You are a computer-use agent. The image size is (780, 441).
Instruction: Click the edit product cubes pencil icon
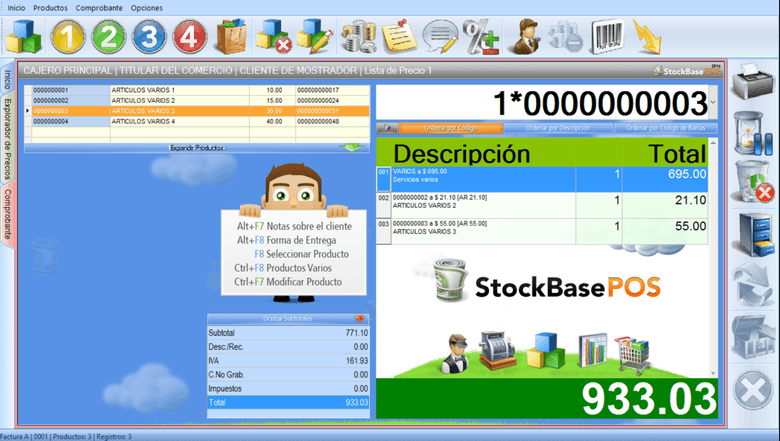tap(314, 36)
